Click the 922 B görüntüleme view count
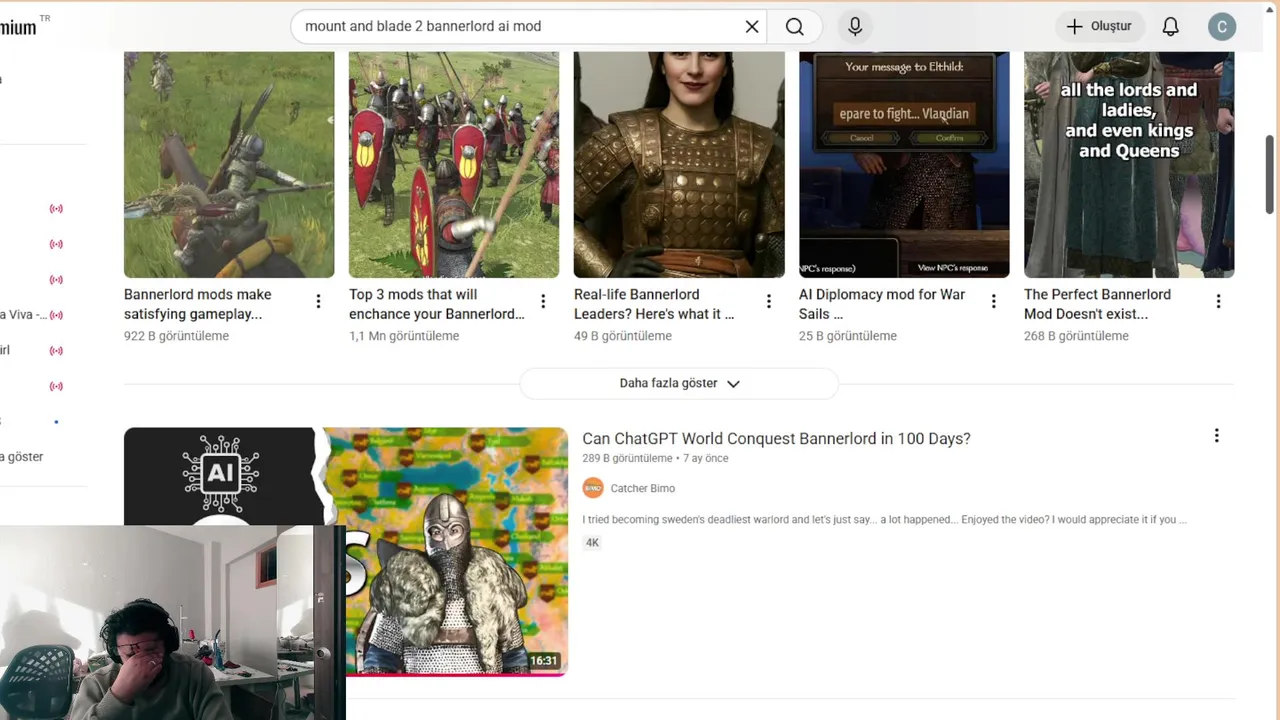 point(176,336)
